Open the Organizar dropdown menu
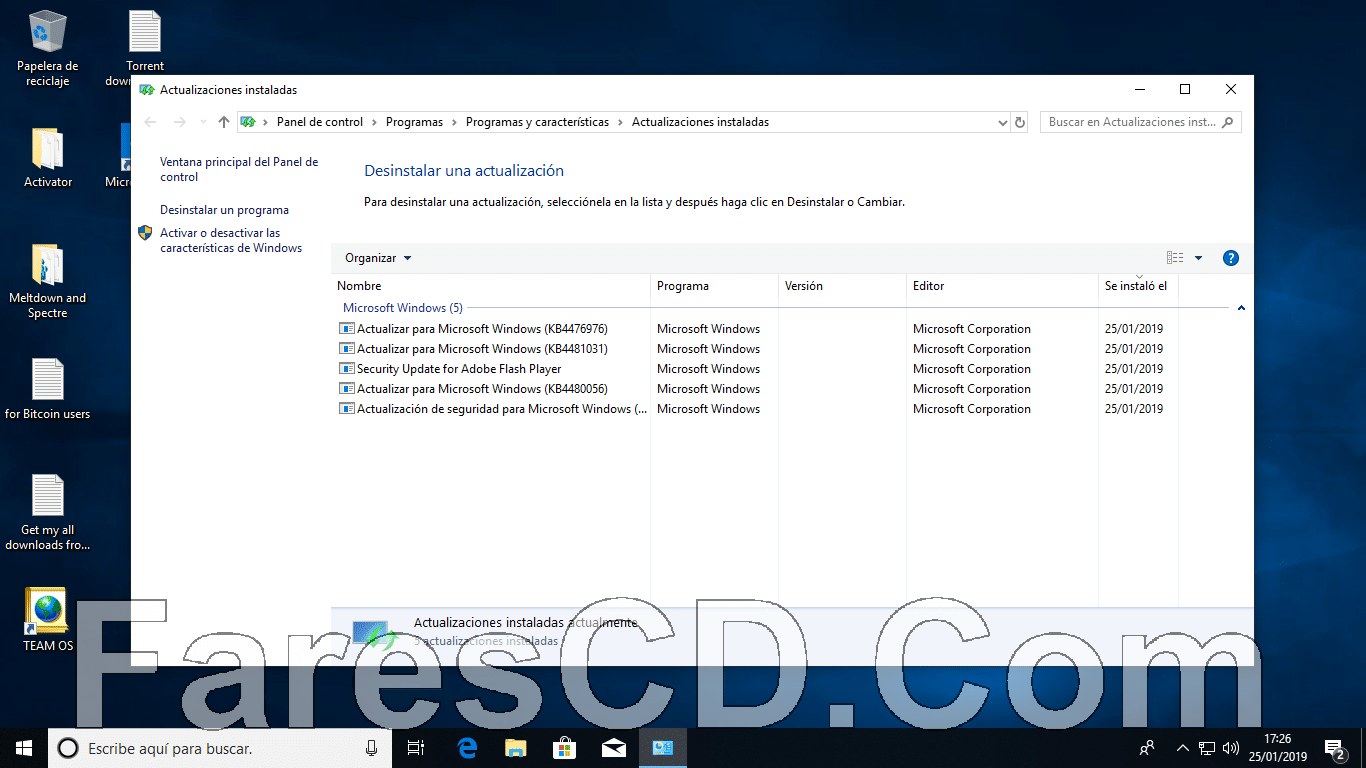 coord(378,258)
